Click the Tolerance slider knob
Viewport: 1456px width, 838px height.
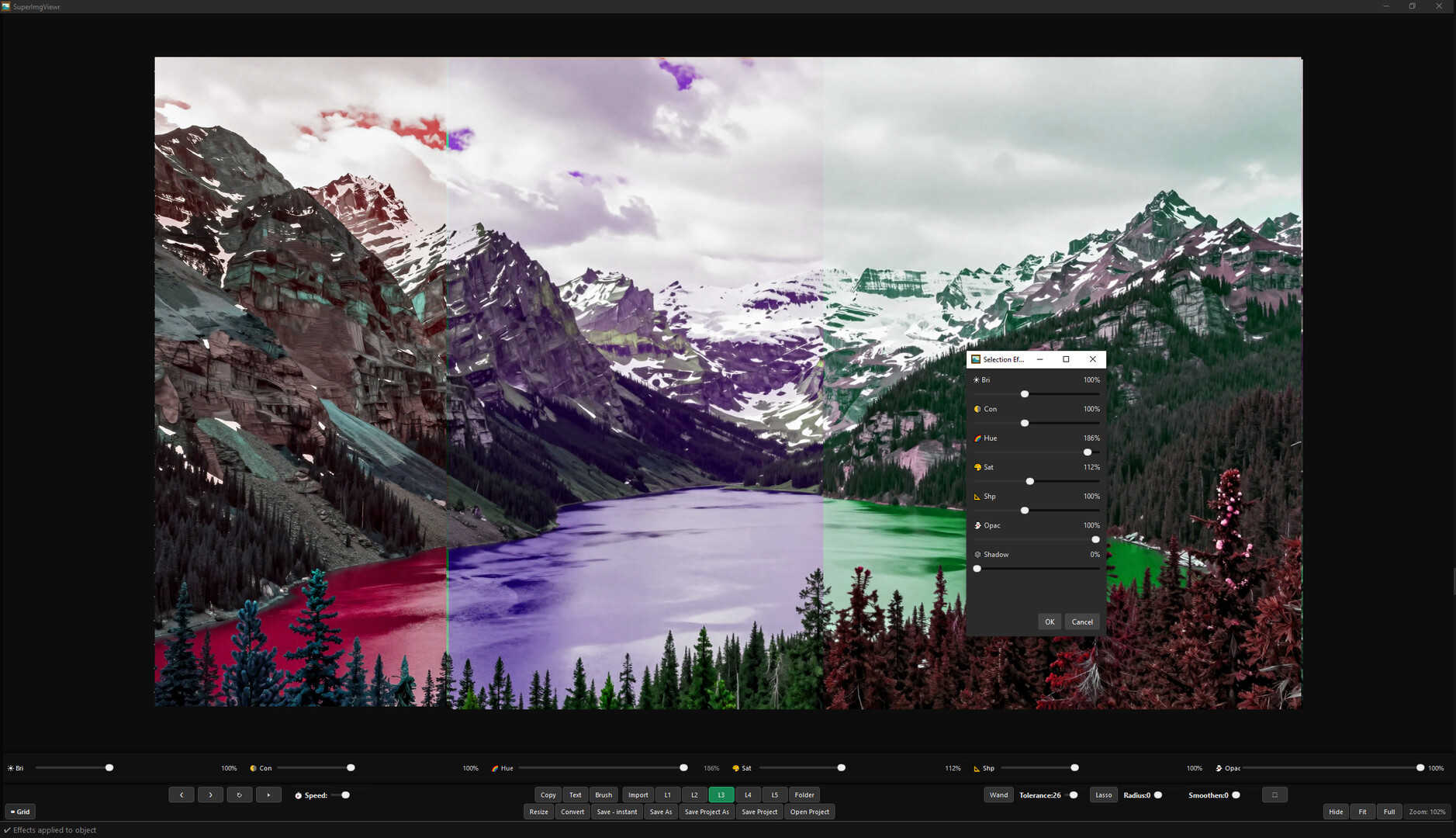pyautogui.click(x=1074, y=795)
